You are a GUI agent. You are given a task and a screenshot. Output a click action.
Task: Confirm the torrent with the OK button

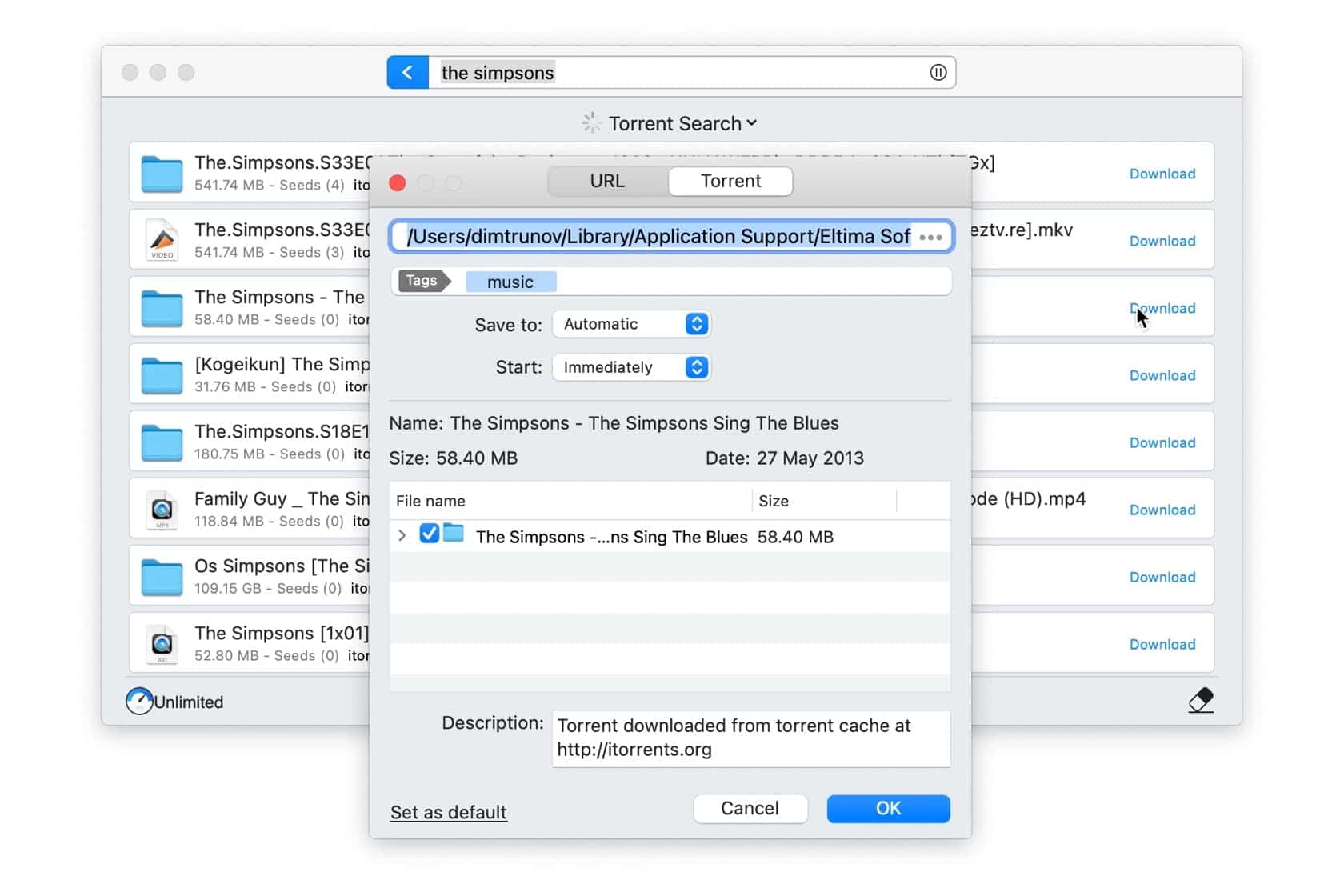click(888, 809)
